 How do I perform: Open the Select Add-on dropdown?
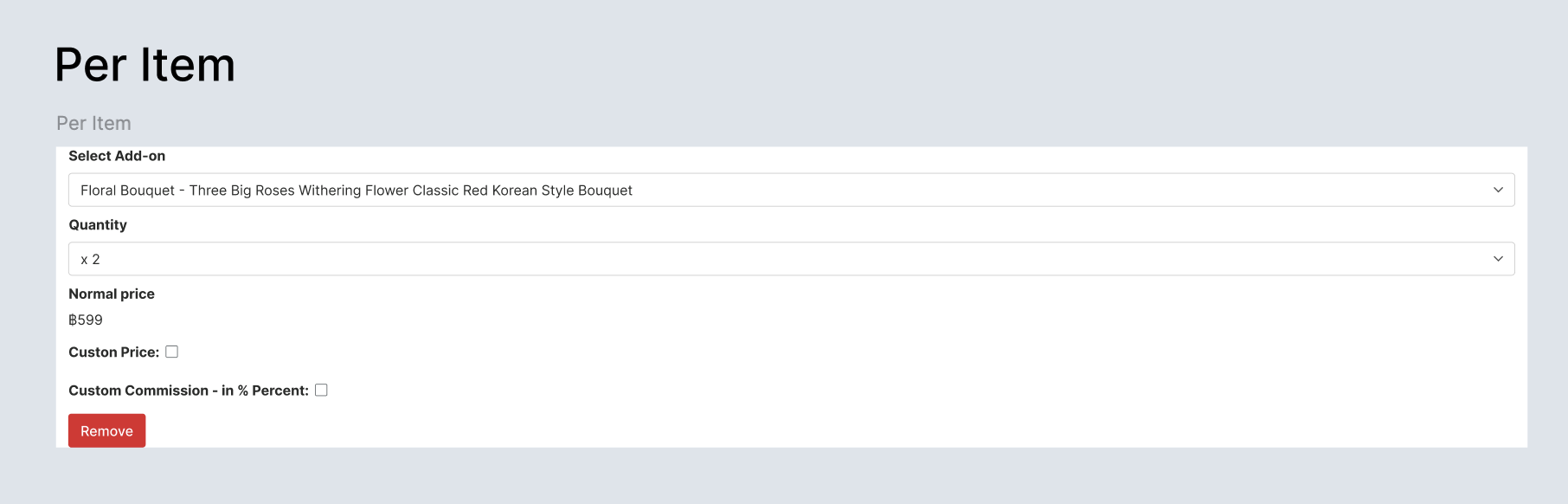tap(791, 190)
